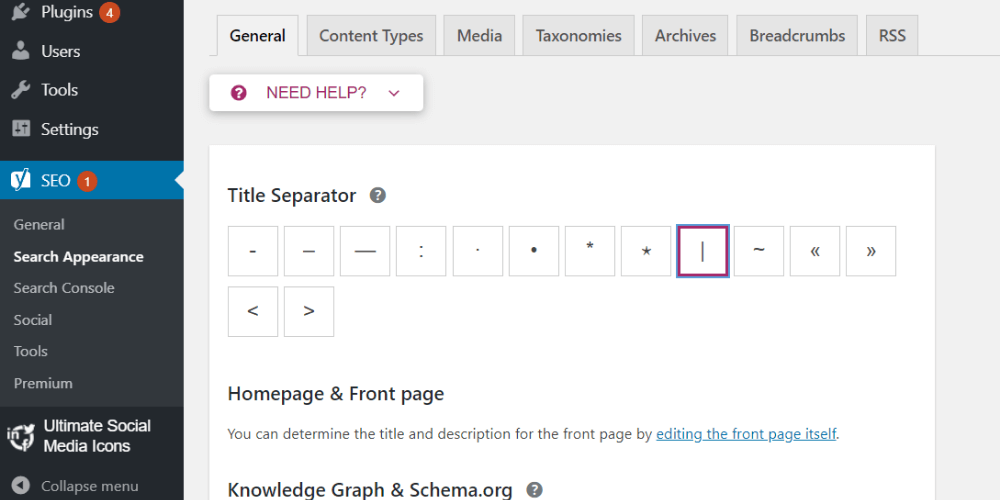Choose the colon title separator

(x=421, y=251)
